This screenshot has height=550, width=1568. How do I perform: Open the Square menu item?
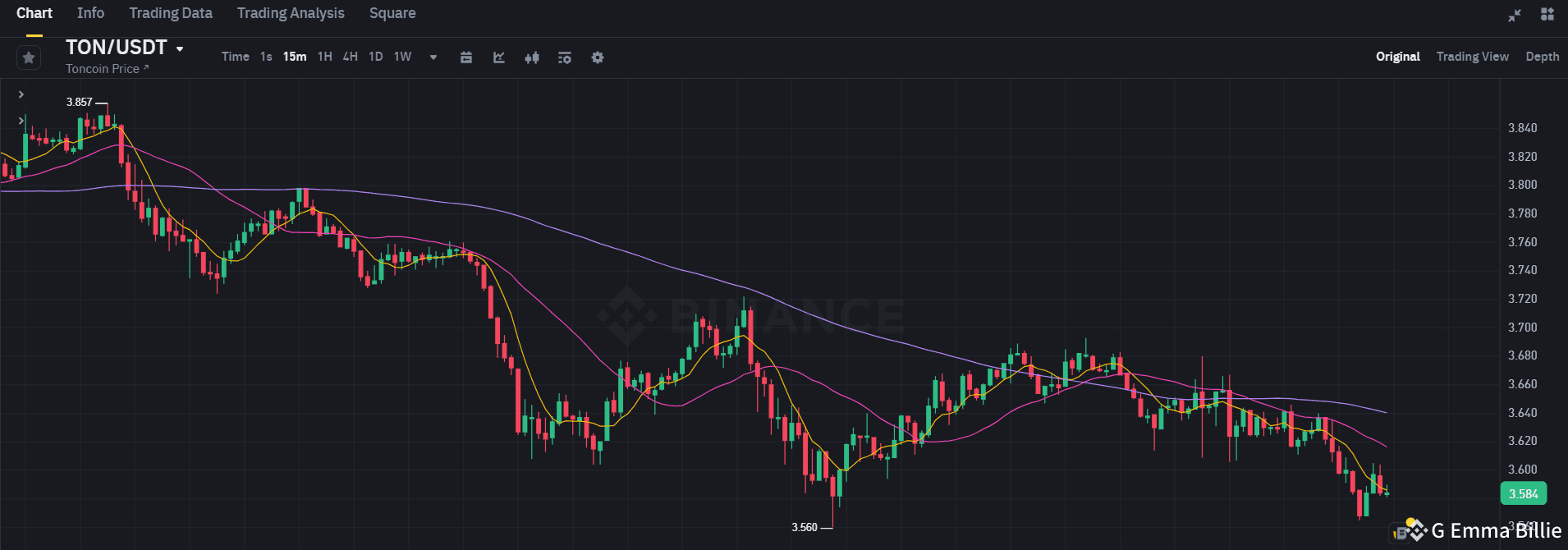click(392, 13)
